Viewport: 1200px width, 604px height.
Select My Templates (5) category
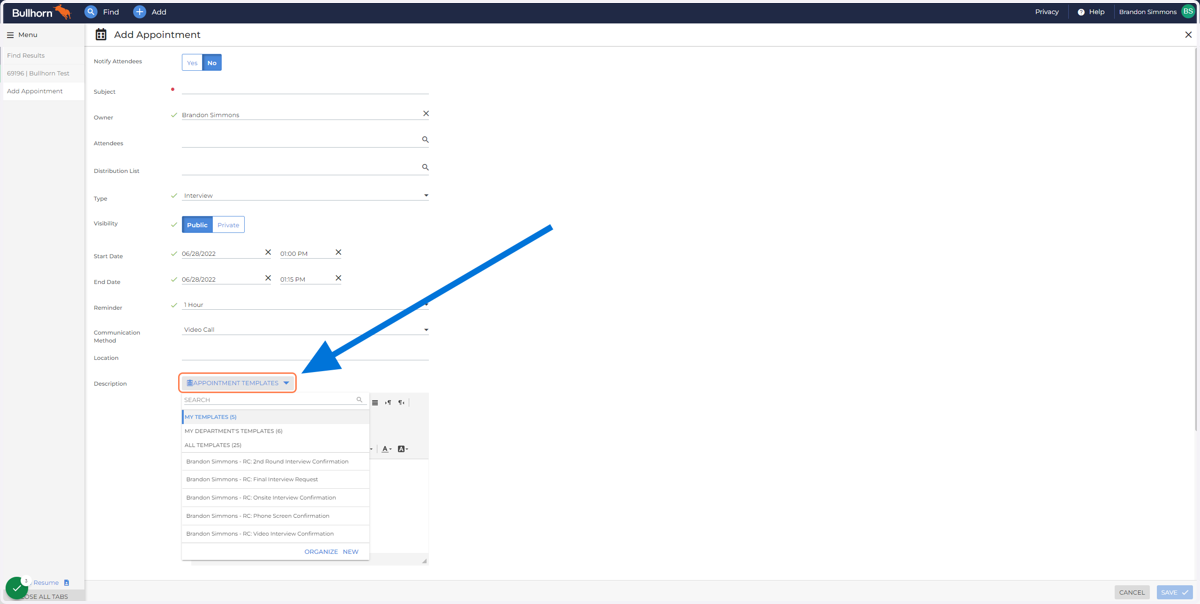[276, 417]
